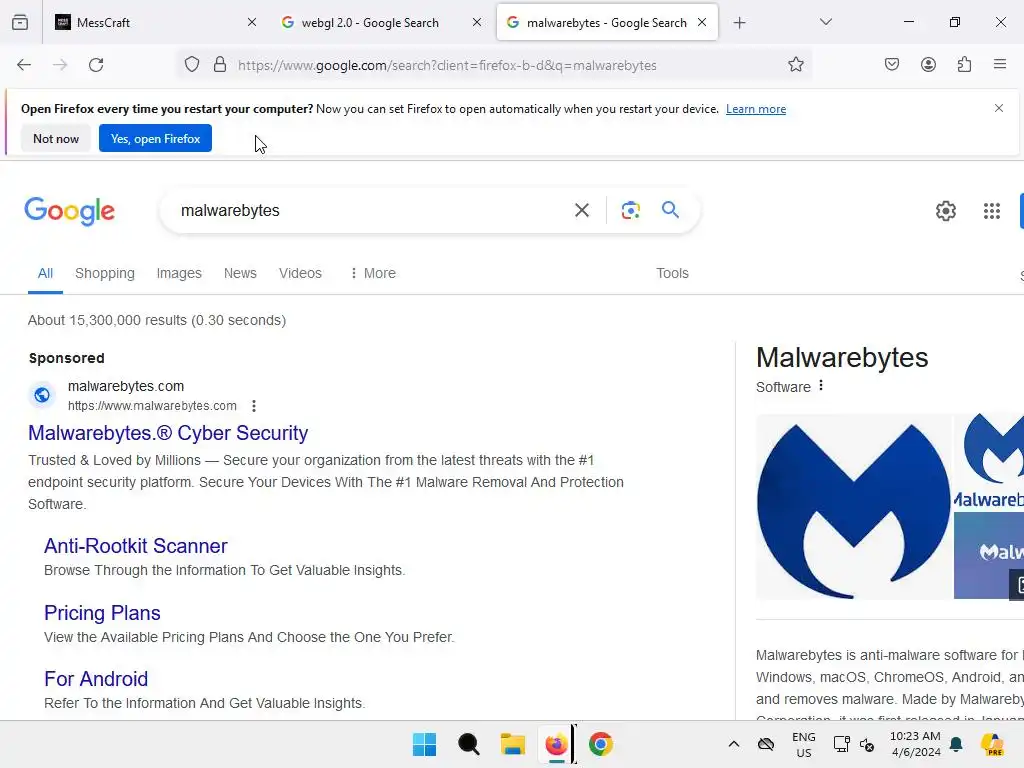Open the Extensions puzzle icon
Viewport: 1024px width, 768px height.
tap(965, 65)
